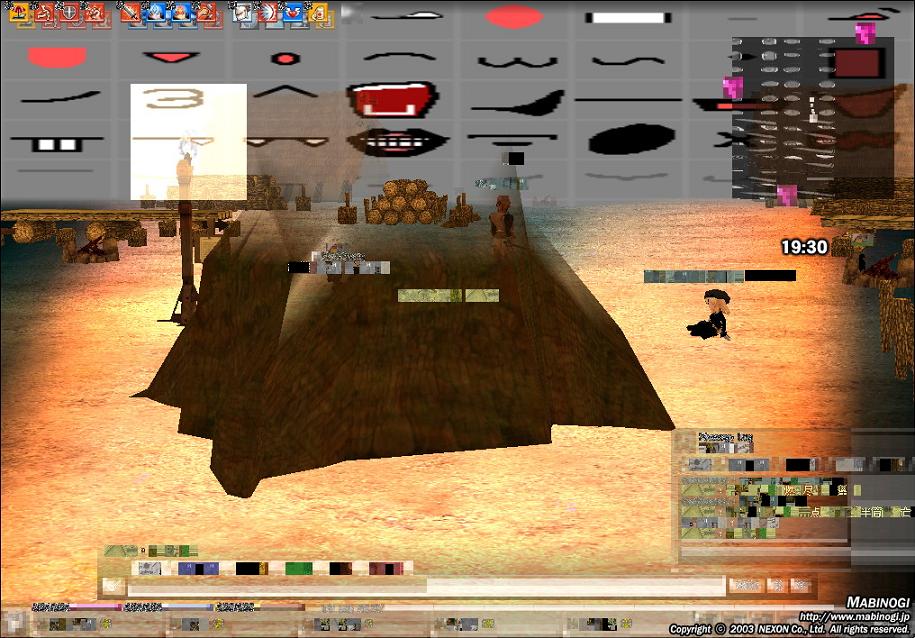This screenshot has width=915, height=638.
Task: Click the w-shaped cat mouth tile
Action: pos(517,61)
